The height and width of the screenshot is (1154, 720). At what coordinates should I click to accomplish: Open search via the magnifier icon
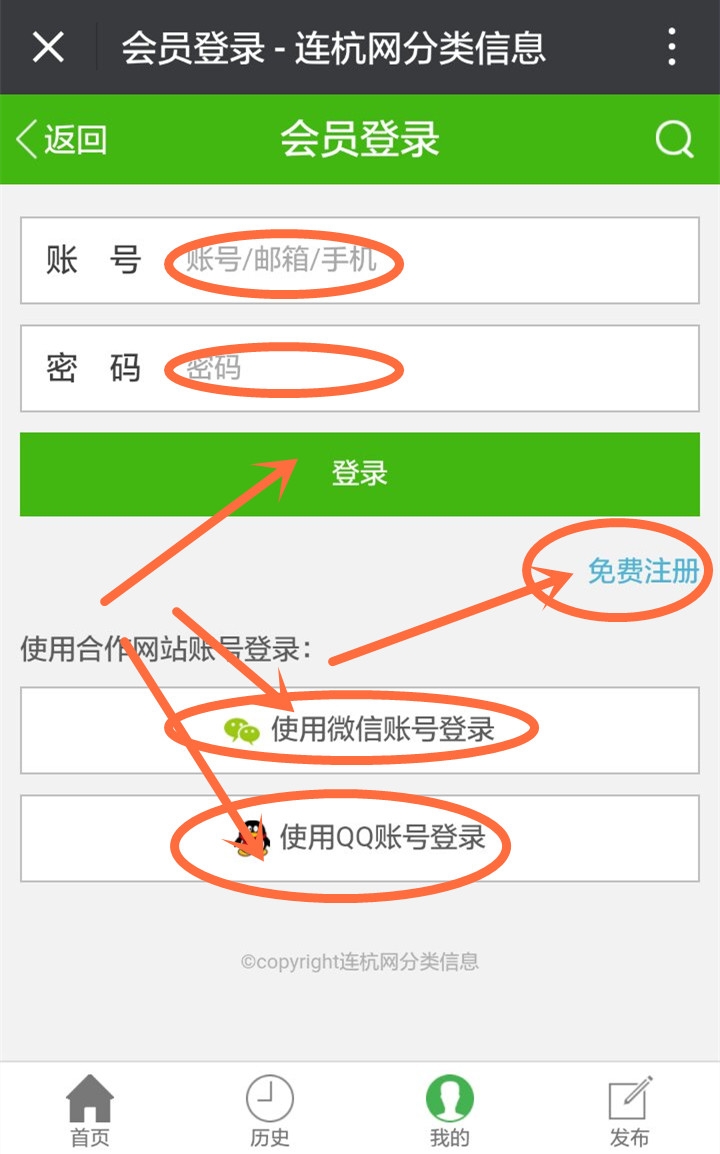tap(674, 138)
